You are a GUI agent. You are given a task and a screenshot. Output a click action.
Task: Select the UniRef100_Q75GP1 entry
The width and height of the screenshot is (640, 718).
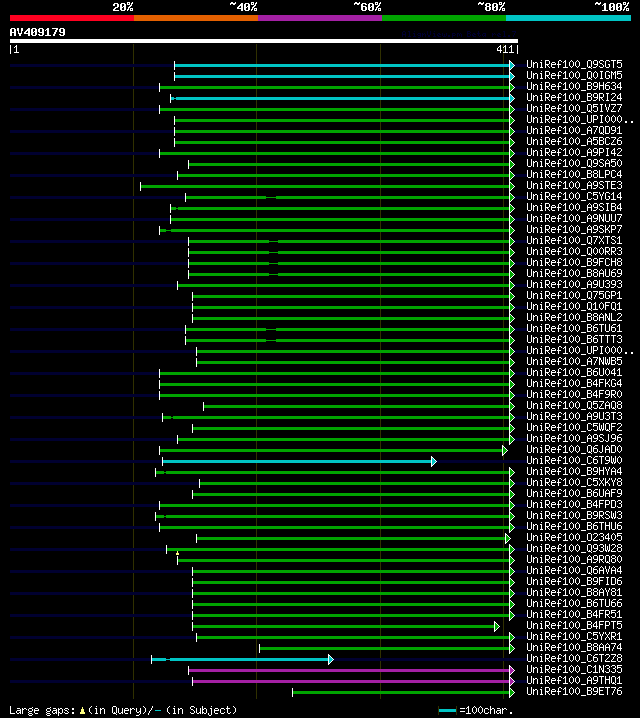[x=574, y=295]
